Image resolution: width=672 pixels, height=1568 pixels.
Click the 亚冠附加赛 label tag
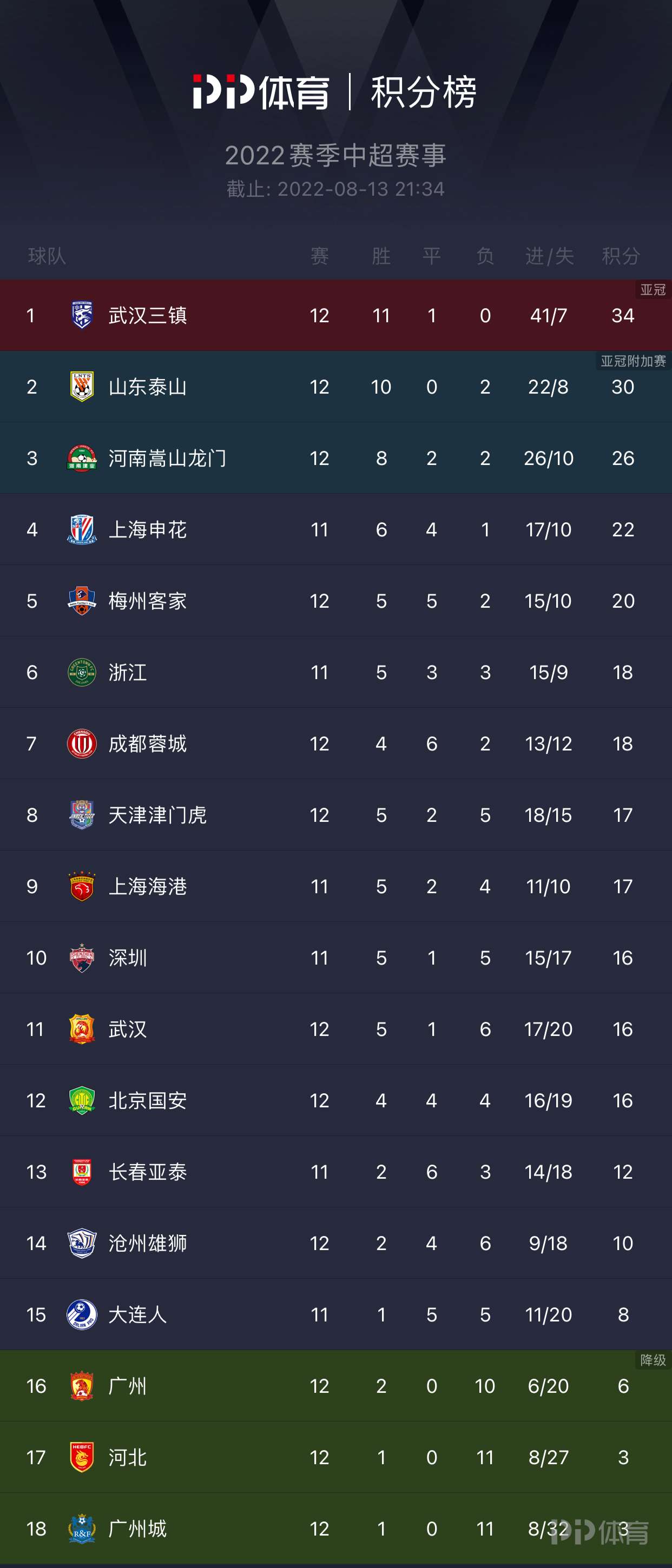[x=633, y=361]
